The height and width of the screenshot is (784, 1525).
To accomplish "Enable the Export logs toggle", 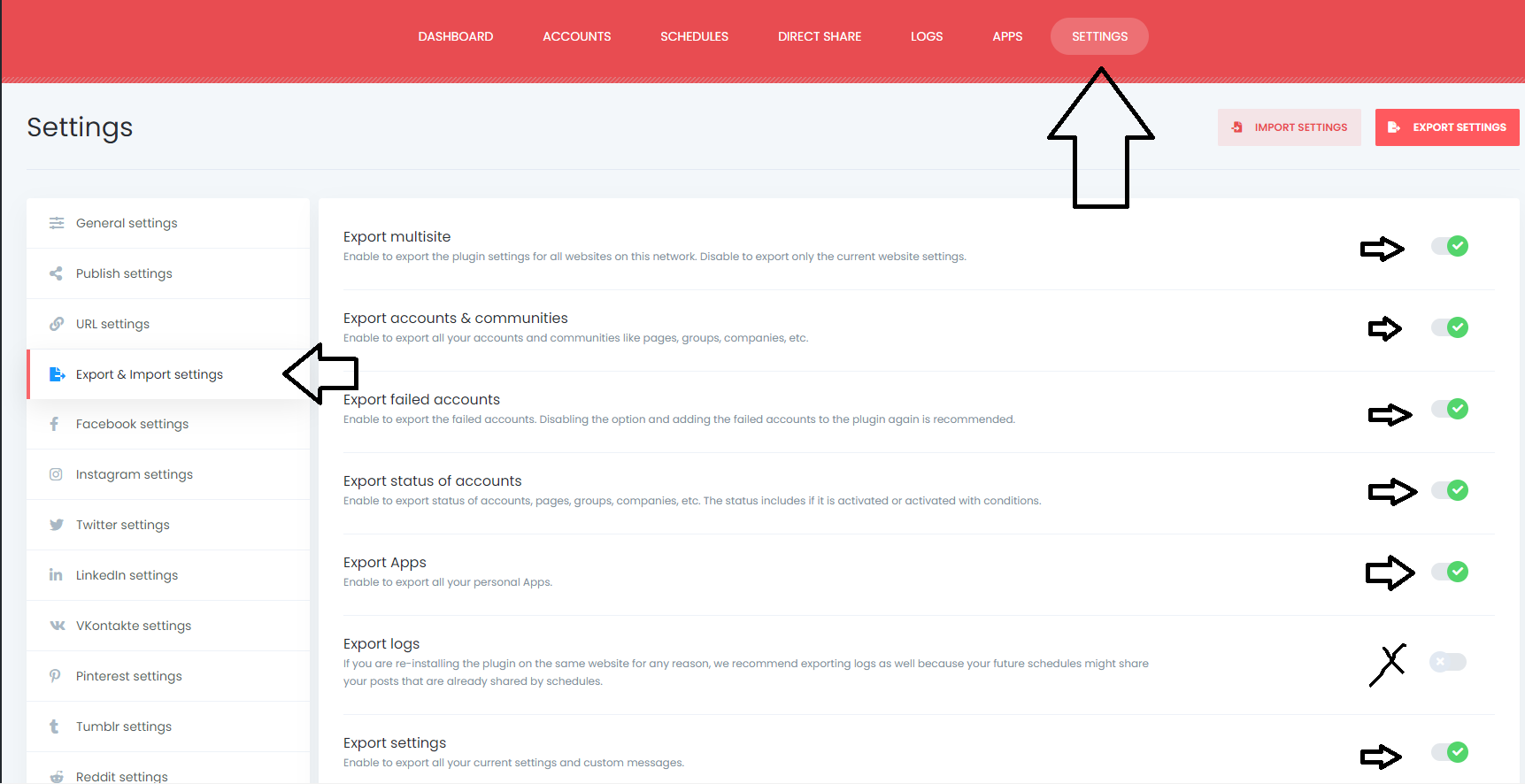I will [1449, 662].
